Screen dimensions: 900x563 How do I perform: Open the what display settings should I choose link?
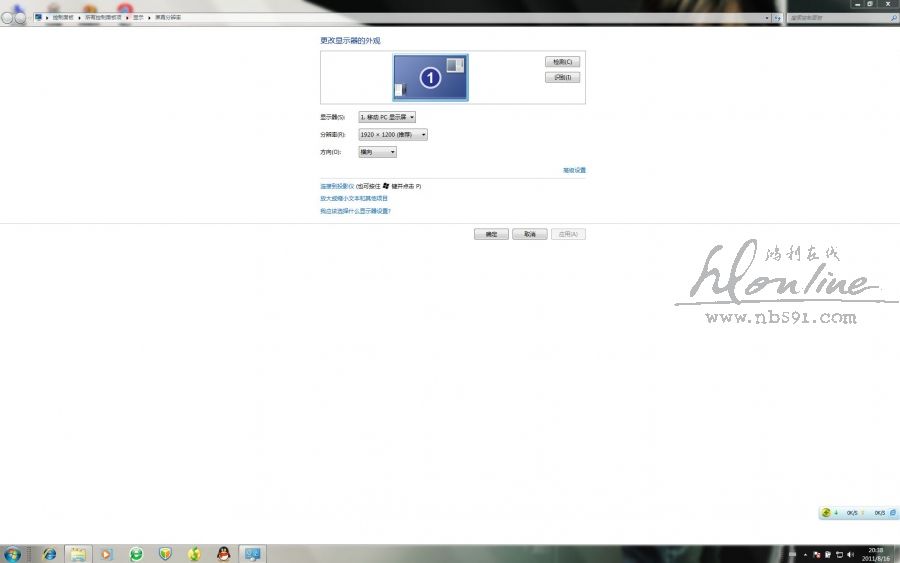pyautogui.click(x=355, y=211)
